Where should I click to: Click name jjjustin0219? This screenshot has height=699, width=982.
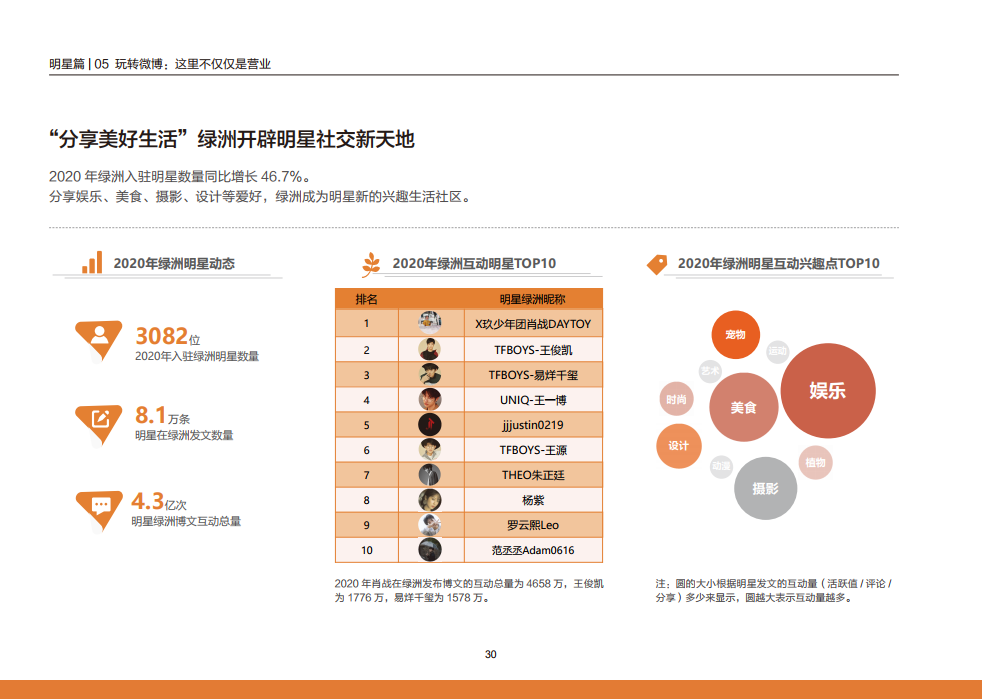click(533, 425)
